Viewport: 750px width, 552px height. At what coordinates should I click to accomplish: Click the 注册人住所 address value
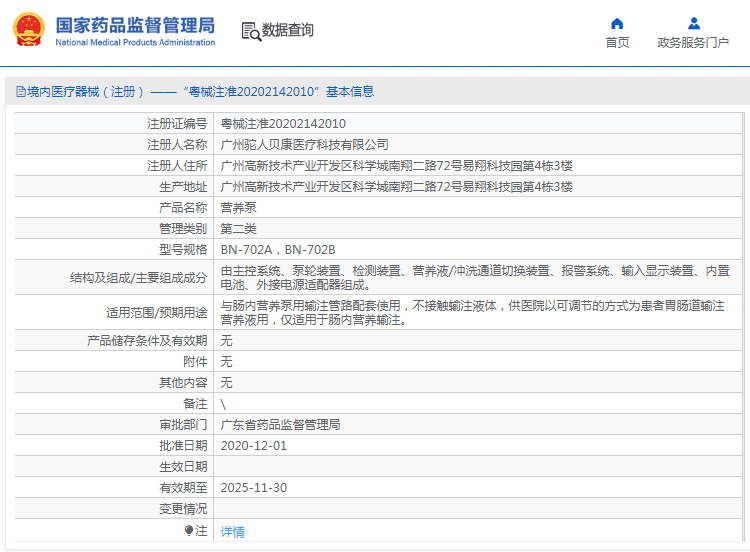396,166
